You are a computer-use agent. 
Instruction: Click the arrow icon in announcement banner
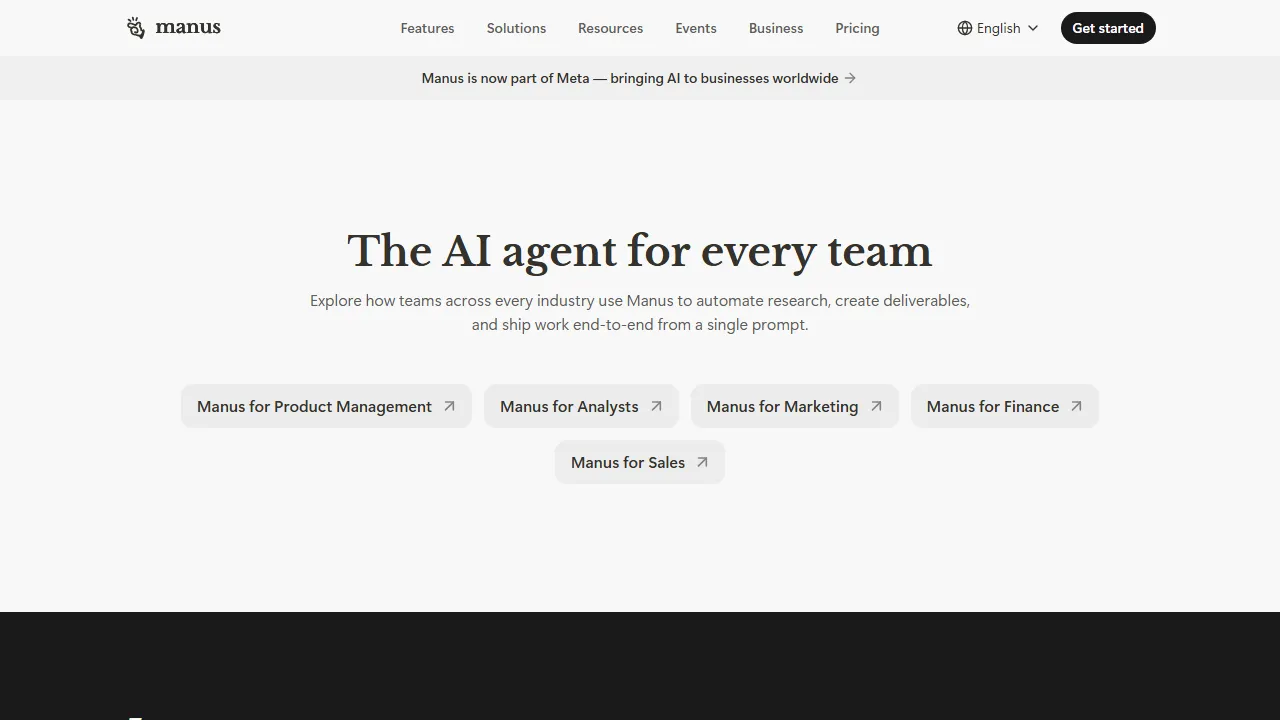(x=850, y=78)
